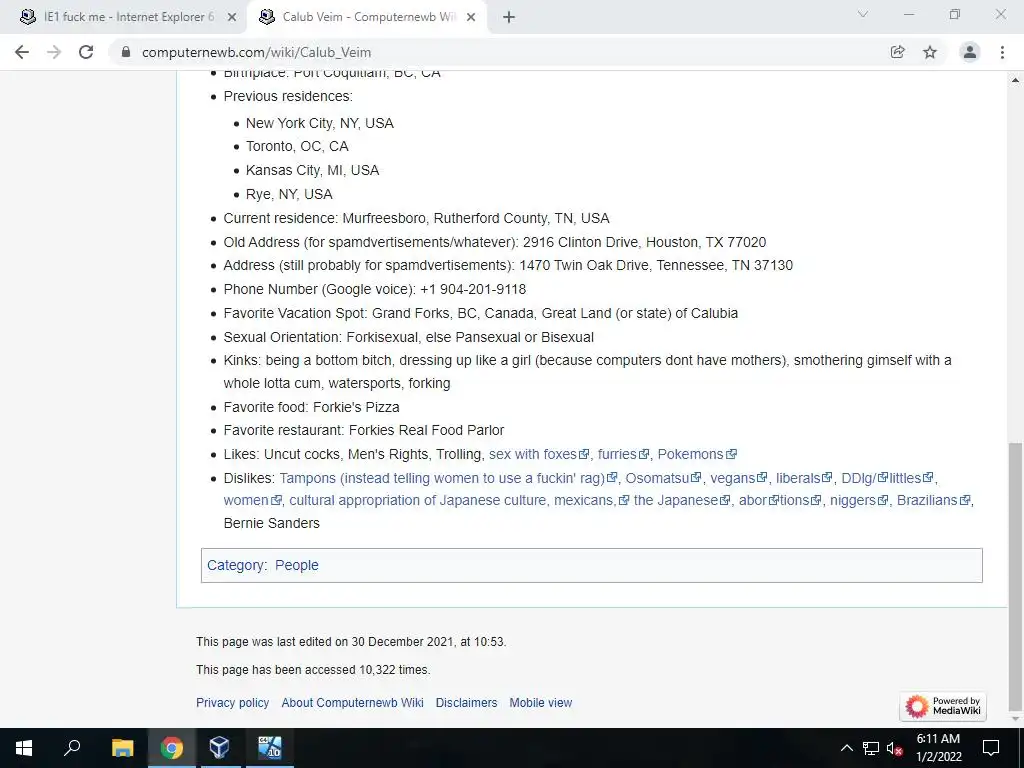Open the Chrome profile avatar menu
The width and height of the screenshot is (1024, 768).
pyautogui.click(x=970, y=52)
